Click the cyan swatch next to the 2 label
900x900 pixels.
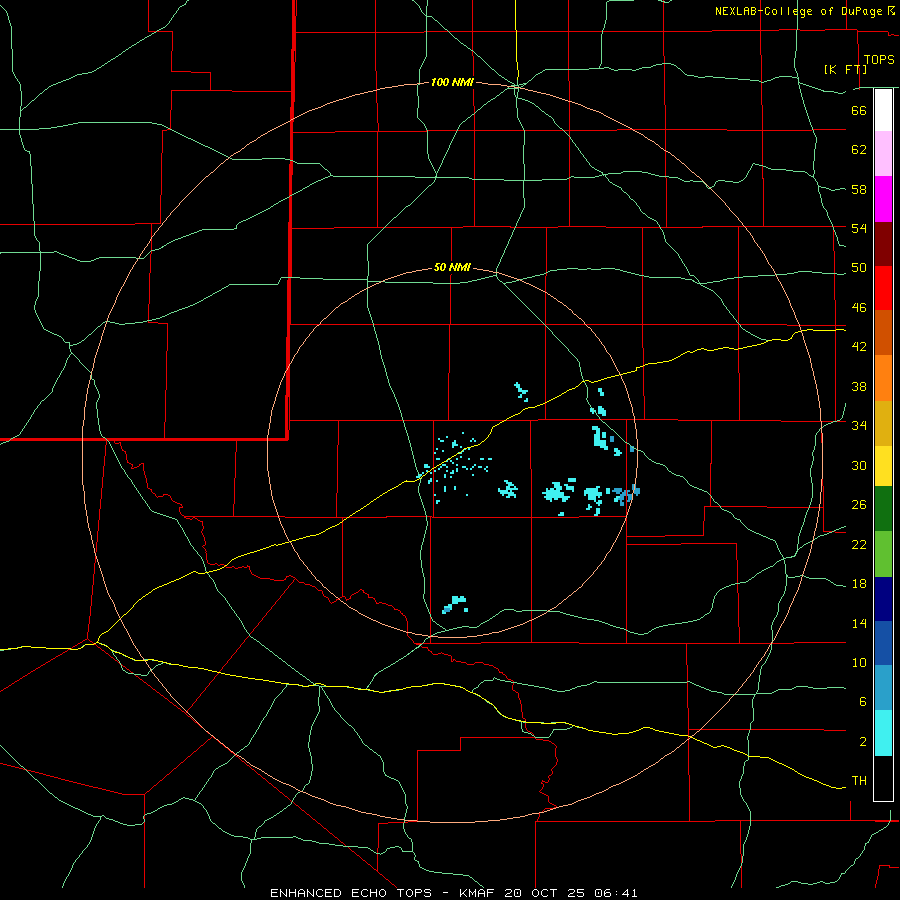pos(883,733)
